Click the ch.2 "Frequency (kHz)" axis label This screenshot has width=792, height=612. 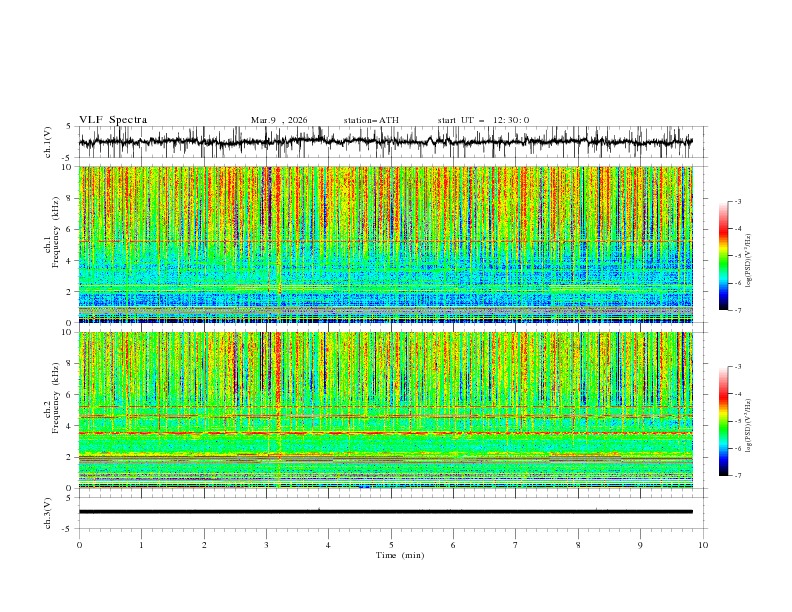click(x=55, y=397)
